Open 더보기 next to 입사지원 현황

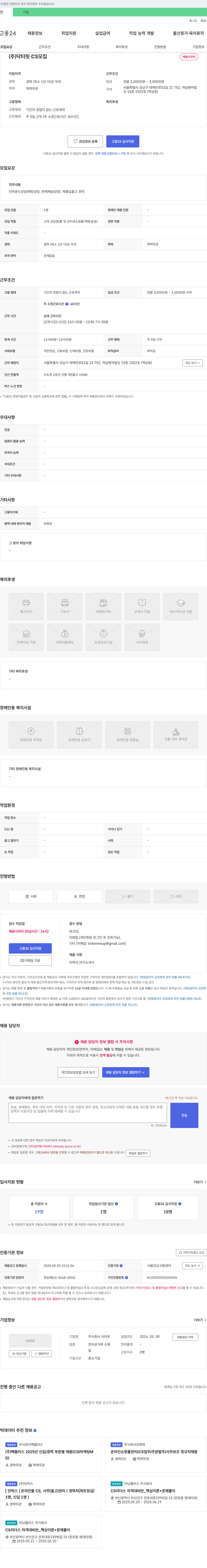(200, 1182)
